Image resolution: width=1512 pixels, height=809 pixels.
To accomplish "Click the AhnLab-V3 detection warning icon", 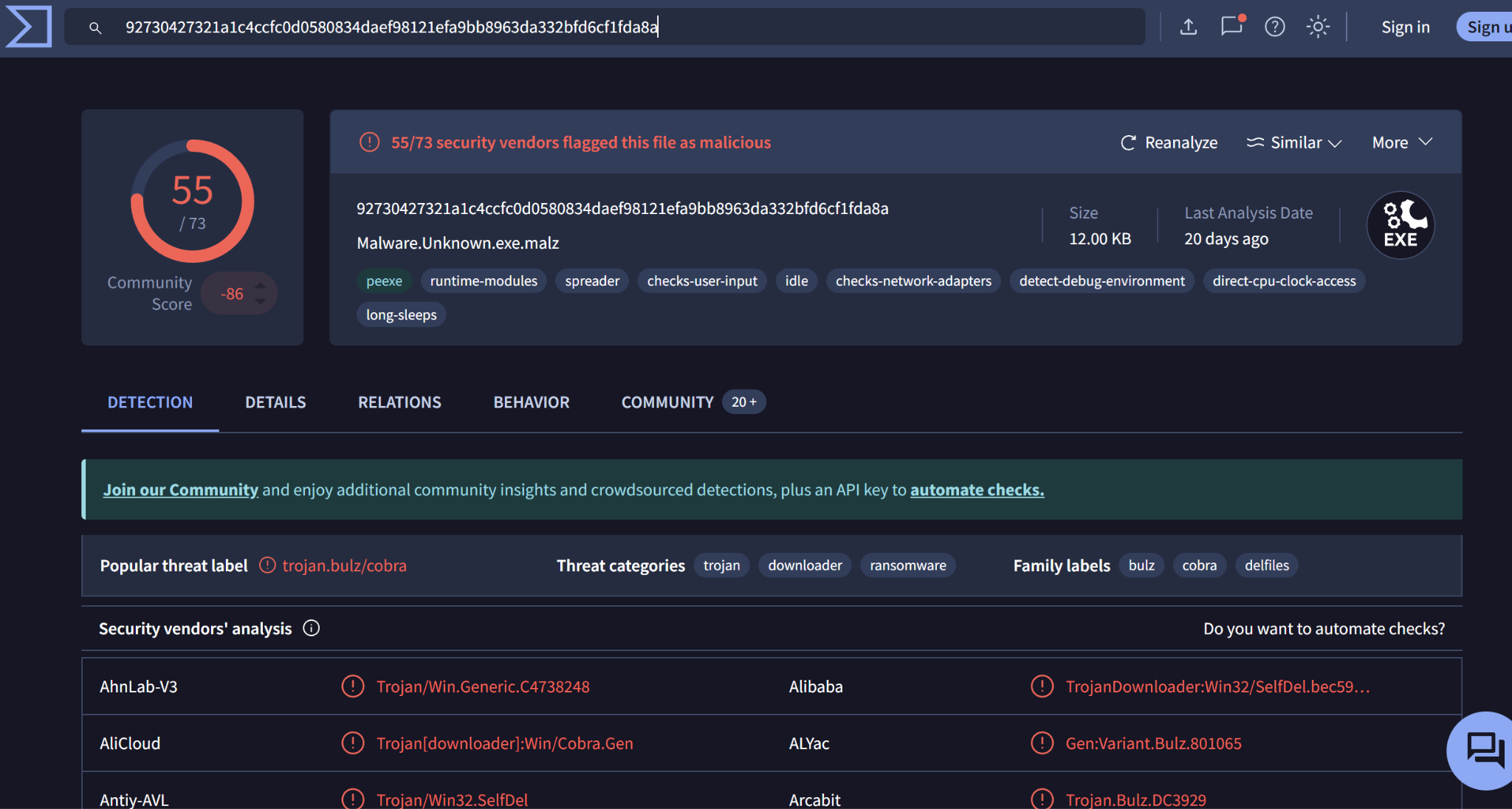I will [x=353, y=686].
